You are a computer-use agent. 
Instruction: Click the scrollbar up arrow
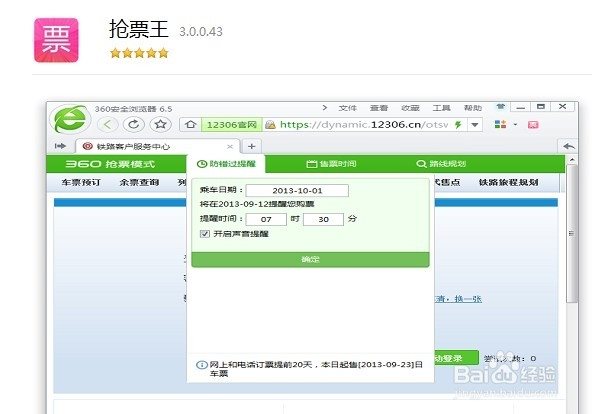572,160
